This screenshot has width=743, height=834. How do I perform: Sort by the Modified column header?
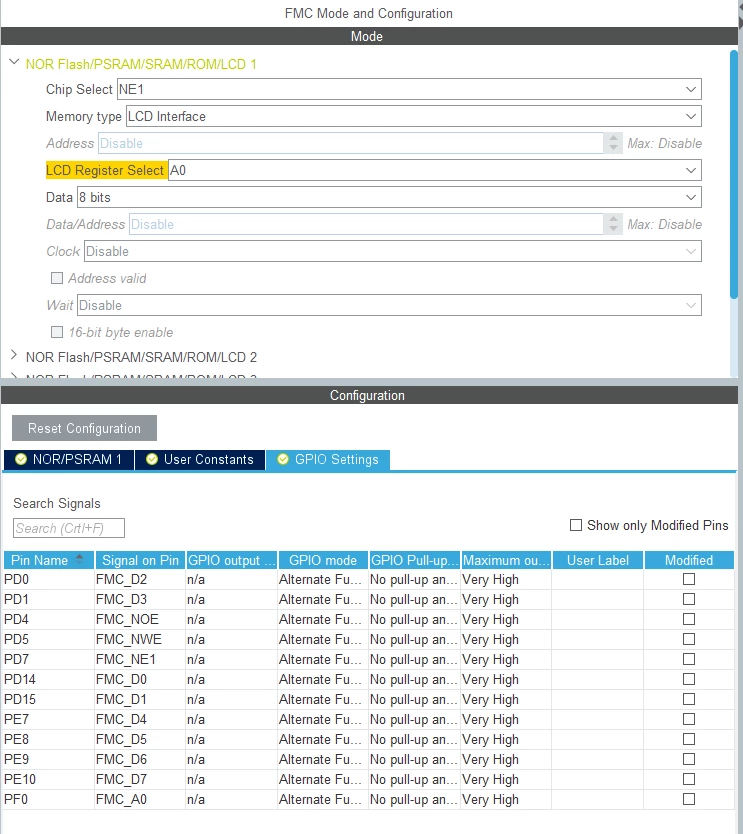coord(689,560)
